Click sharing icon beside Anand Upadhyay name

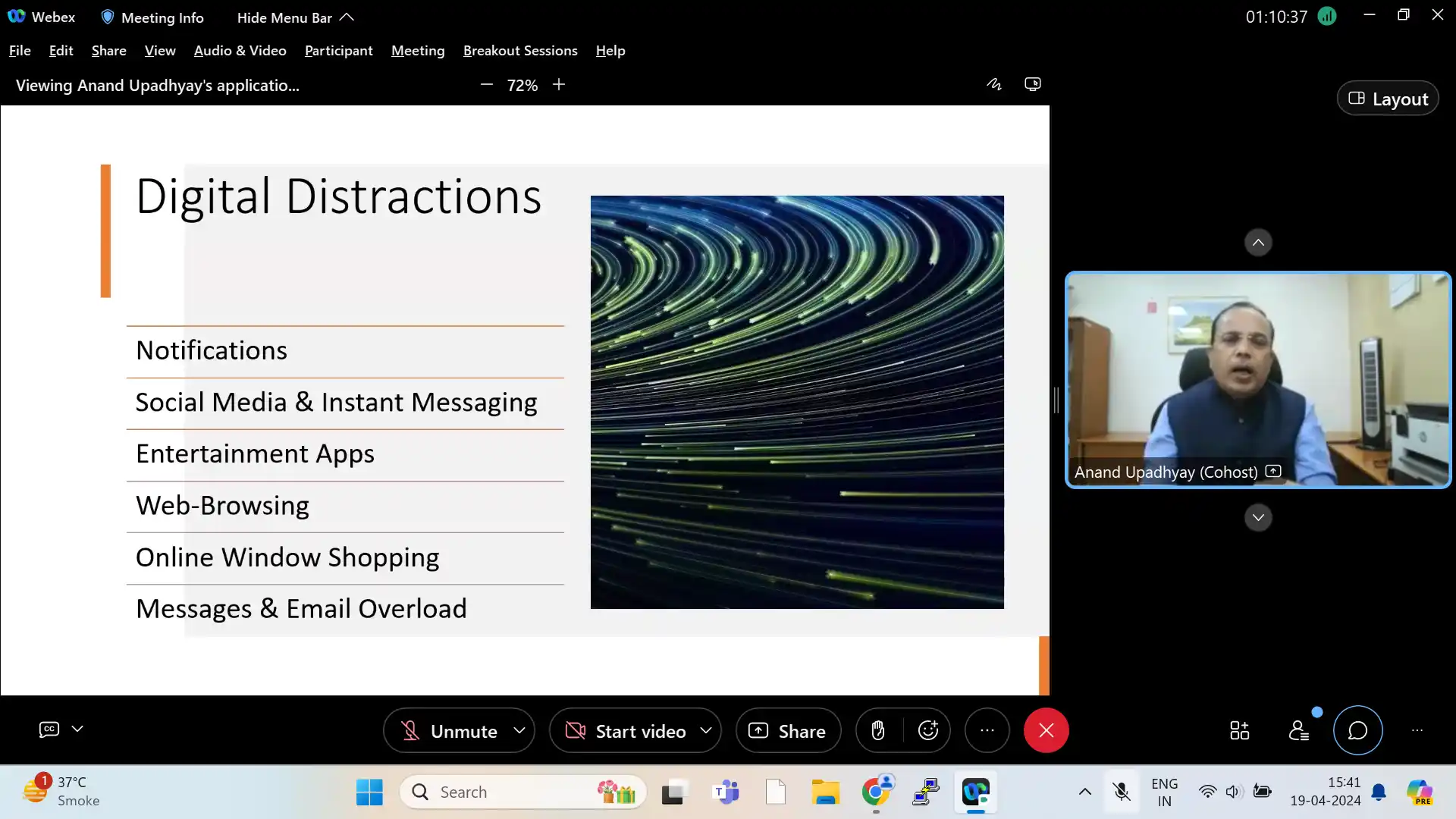(x=1274, y=471)
